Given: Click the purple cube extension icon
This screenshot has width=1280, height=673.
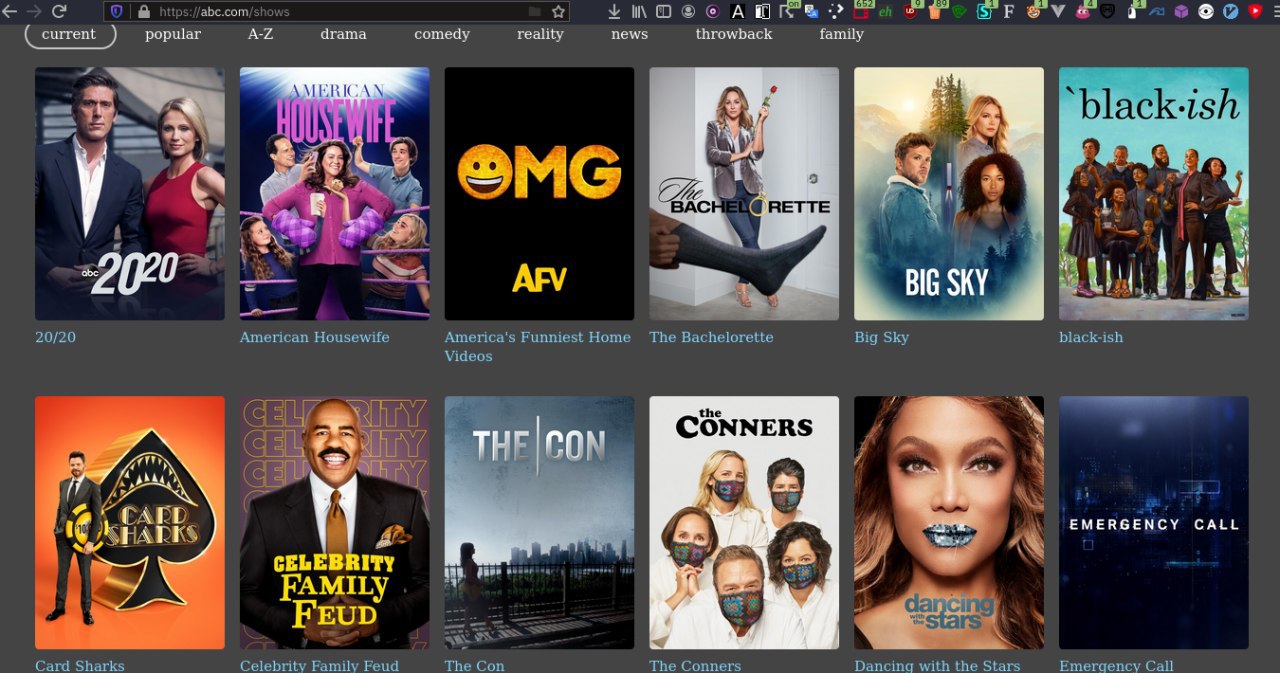Looking at the screenshot, I should point(1181,11).
